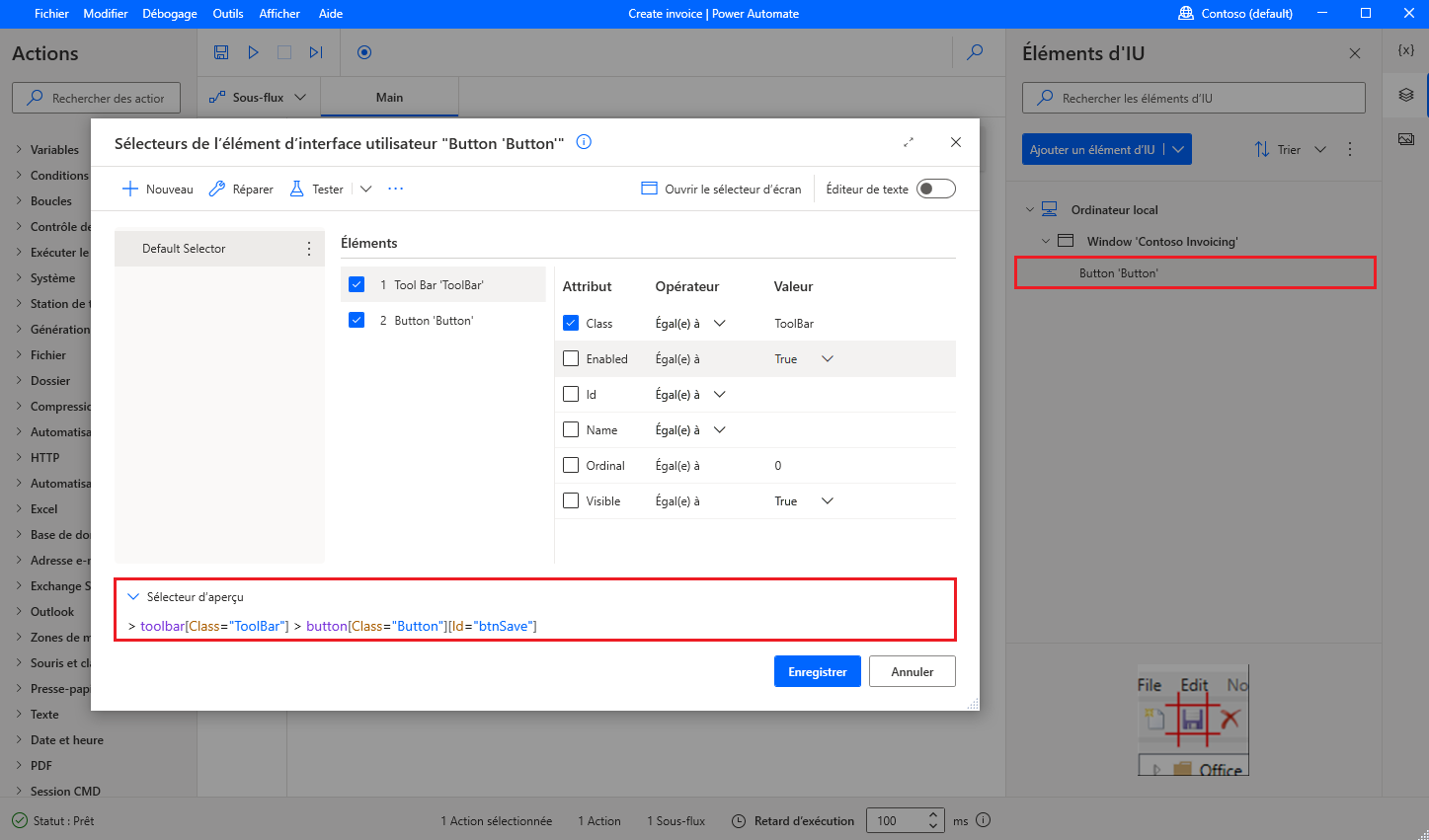Expand the selector dialog to full size
This screenshot has height=840, width=1429.
[909, 142]
